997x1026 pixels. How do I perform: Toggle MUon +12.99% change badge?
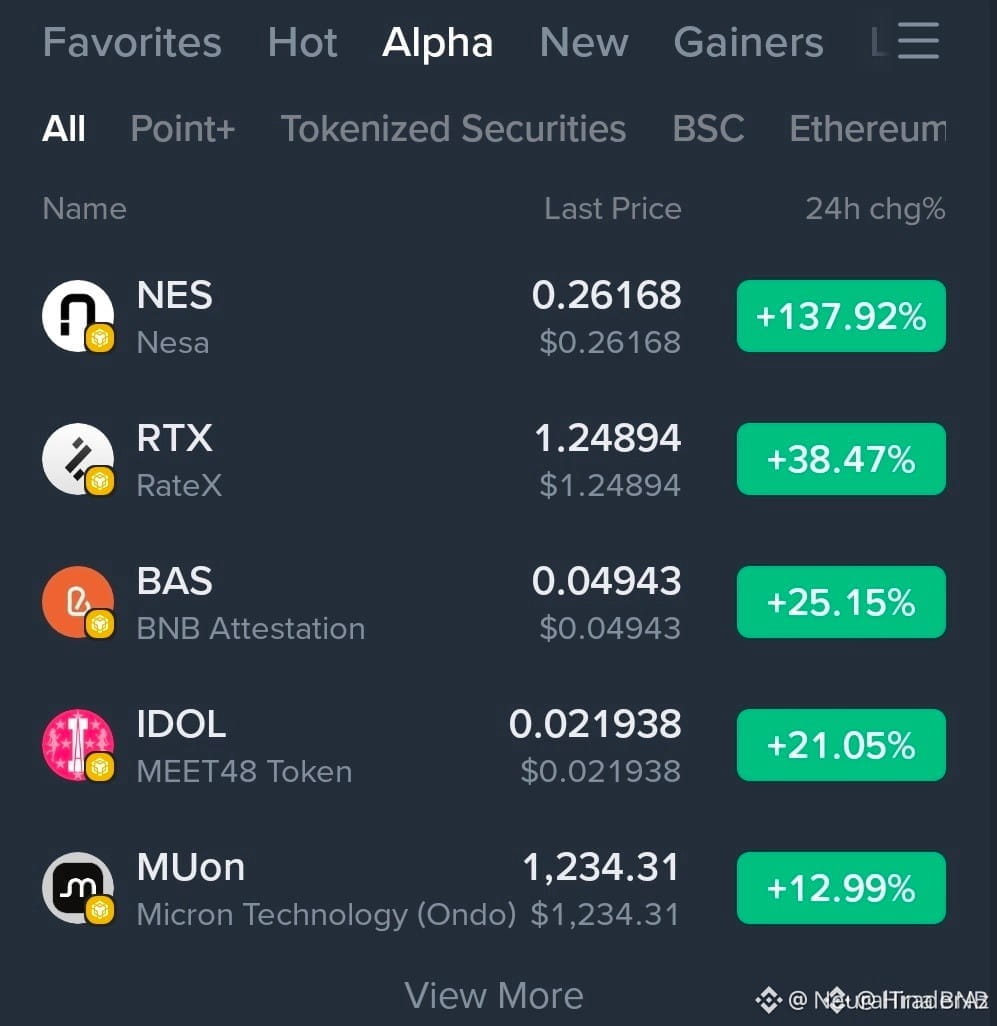(x=841, y=888)
